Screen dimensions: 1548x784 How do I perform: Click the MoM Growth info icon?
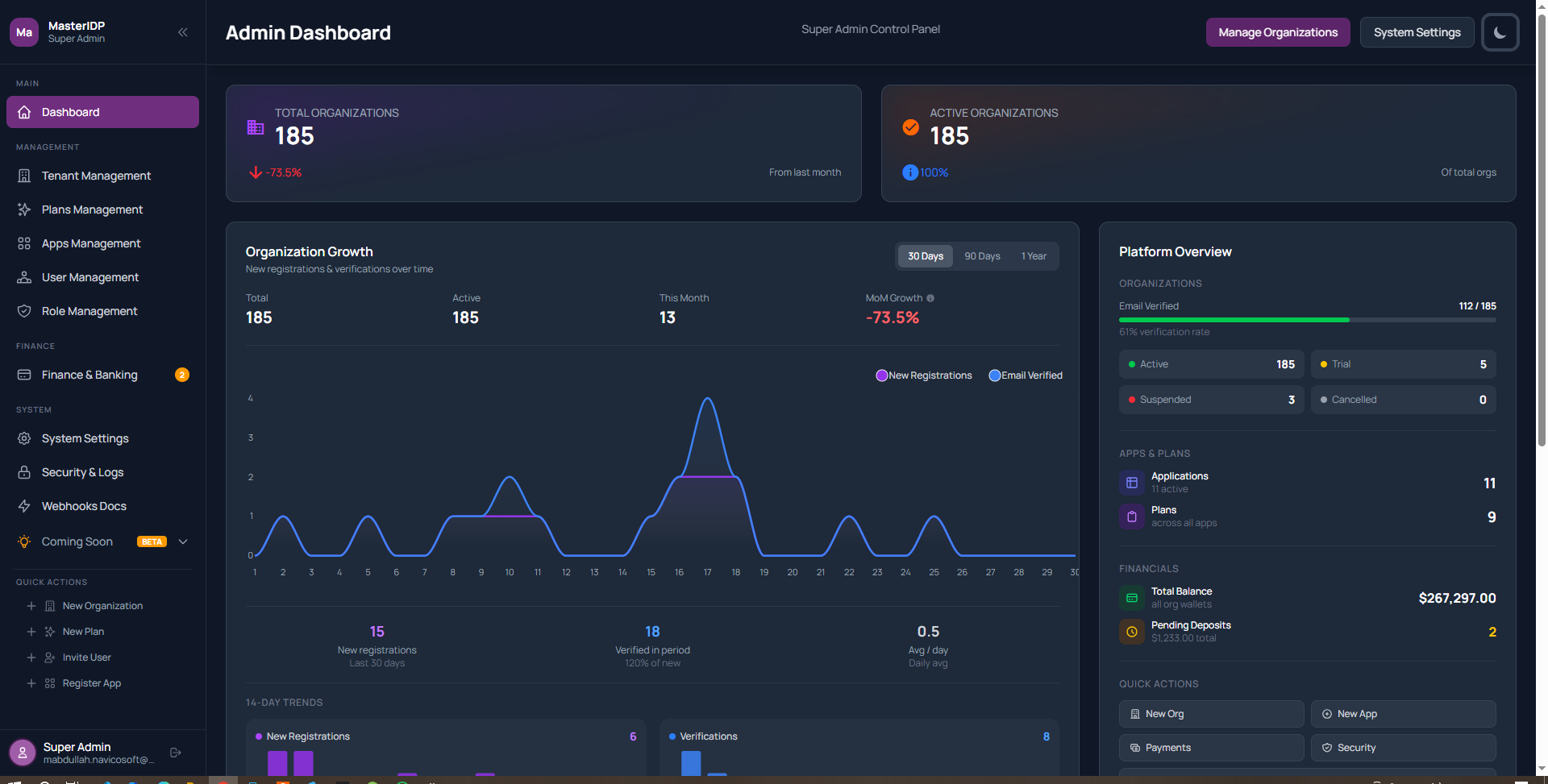pos(930,298)
